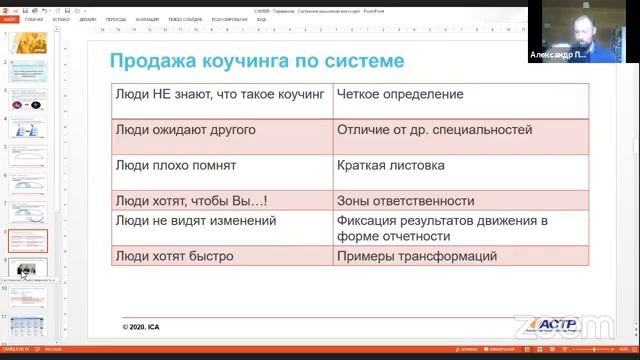Click cell 'Люди не видят изменений'

pos(222,228)
